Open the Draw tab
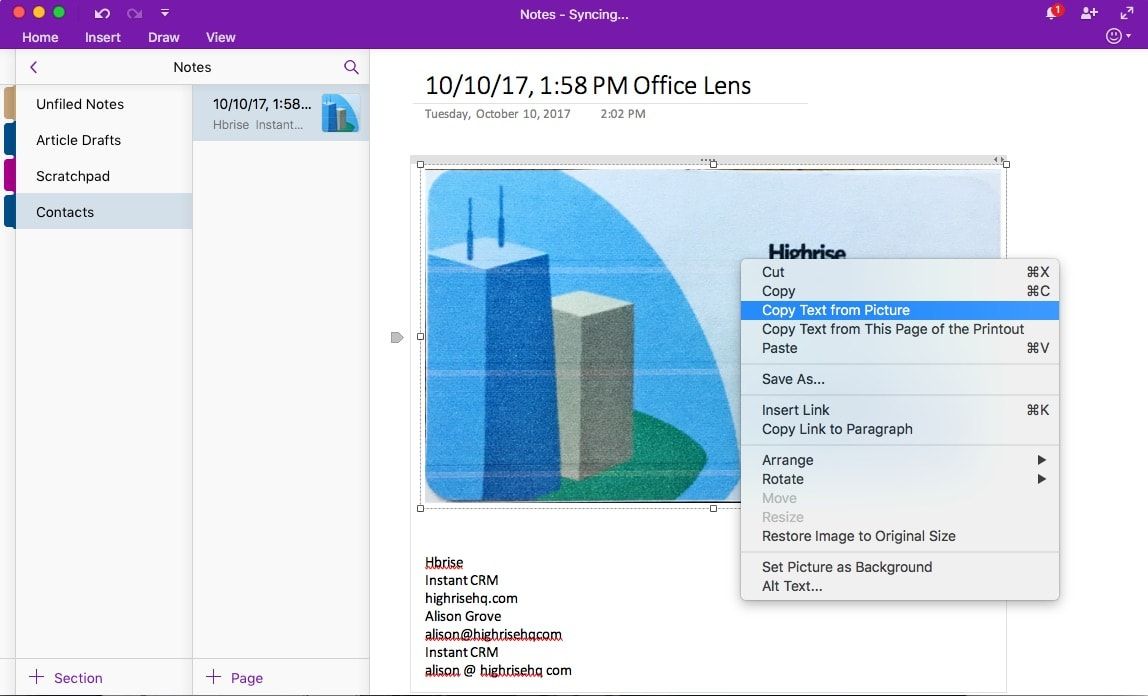The height and width of the screenshot is (696, 1148). (x=164, y=37)
